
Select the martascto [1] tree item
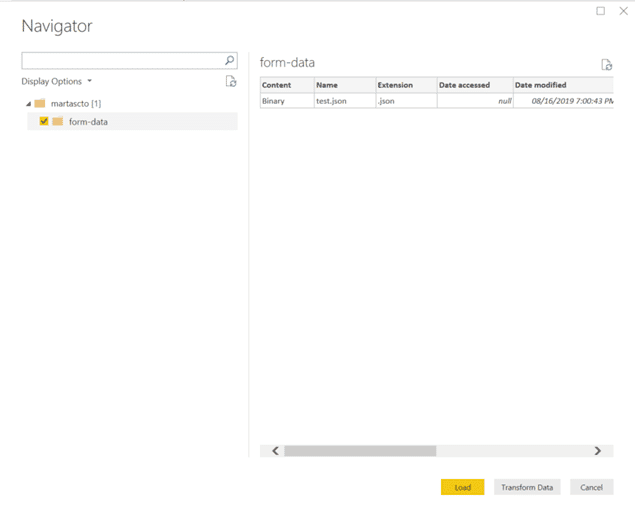pos(76,104)
